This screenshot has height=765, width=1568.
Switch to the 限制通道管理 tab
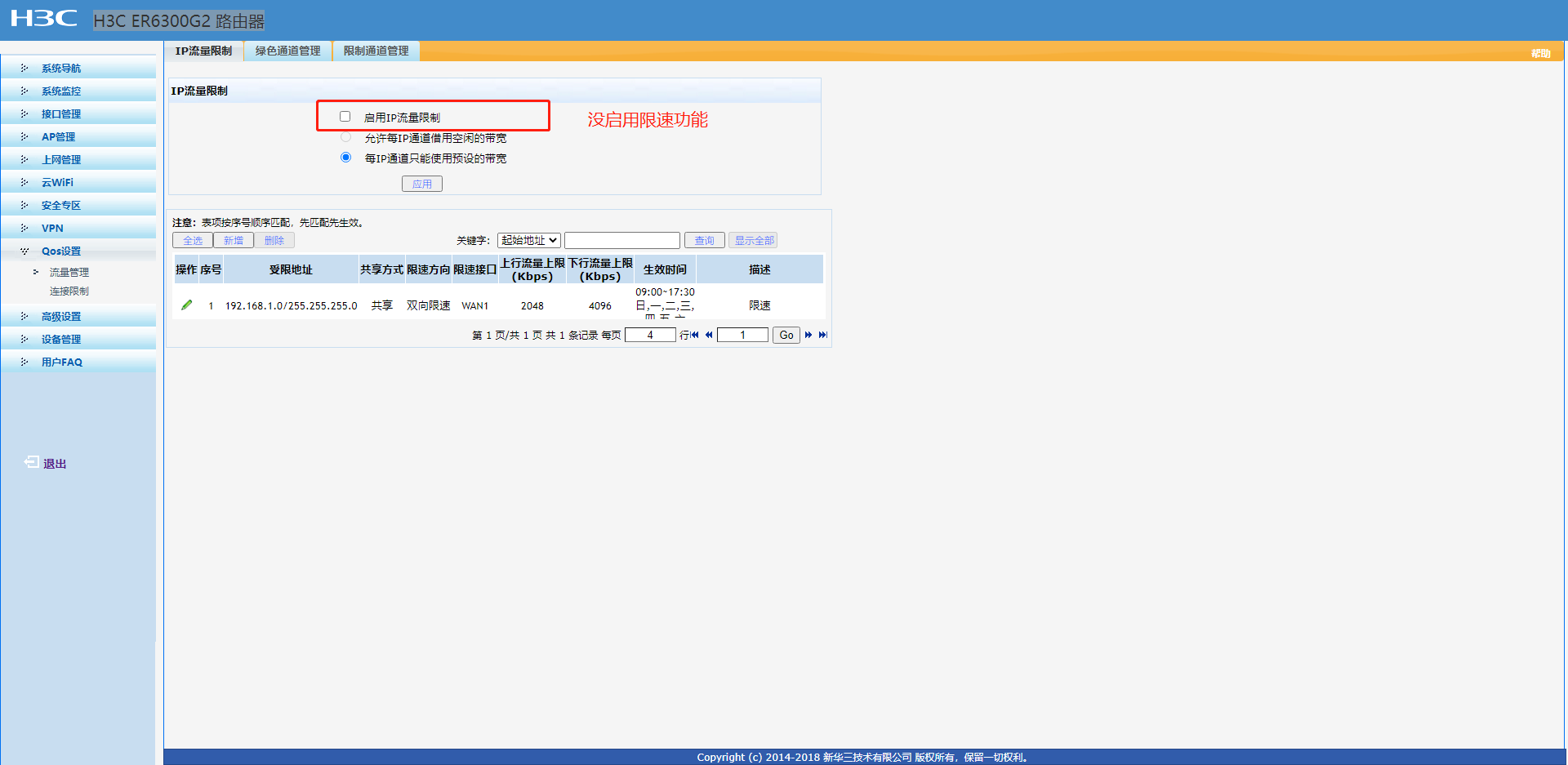(x=376, y=51)
